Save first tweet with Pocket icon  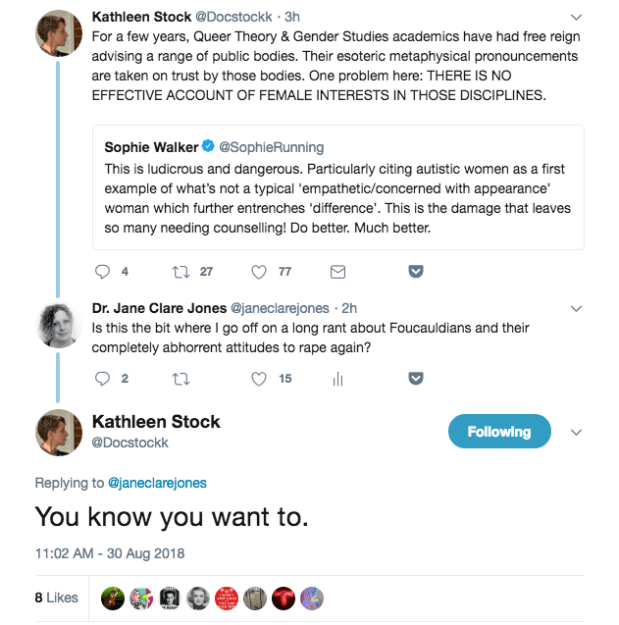click(416, 271)
